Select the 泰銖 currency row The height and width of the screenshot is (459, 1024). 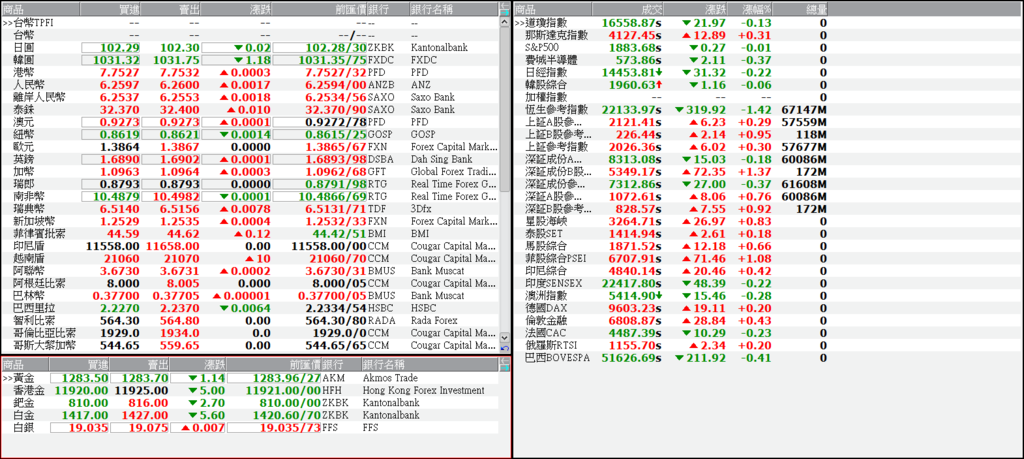249,110
